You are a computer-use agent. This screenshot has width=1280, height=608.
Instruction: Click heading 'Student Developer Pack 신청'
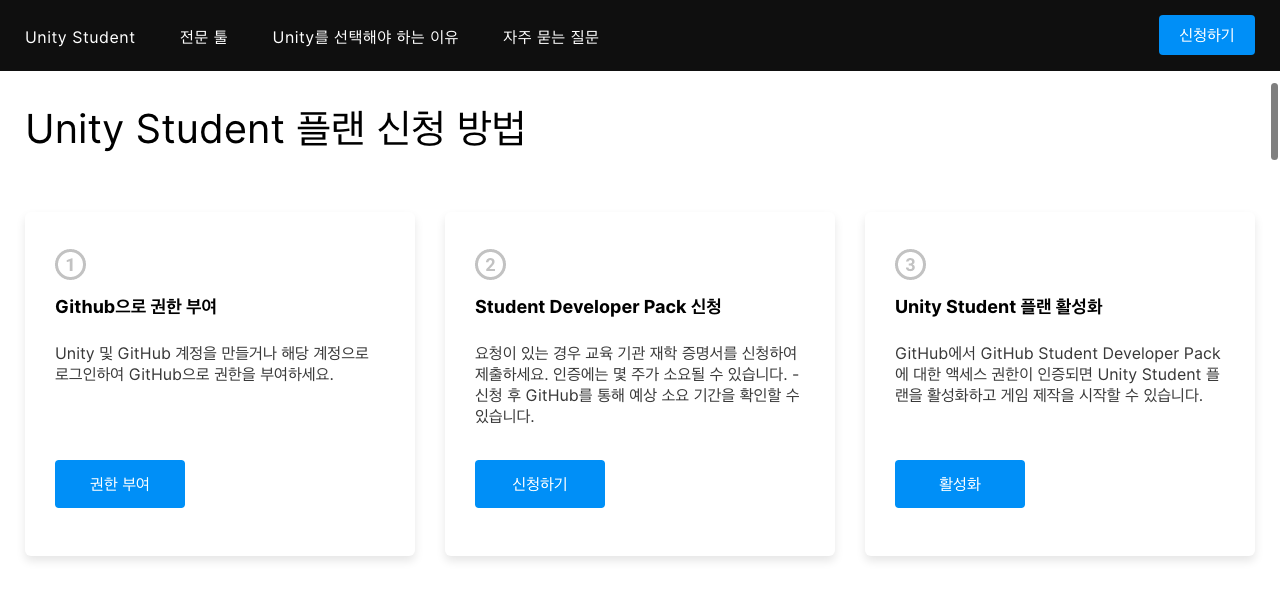(x=598, y=307)
